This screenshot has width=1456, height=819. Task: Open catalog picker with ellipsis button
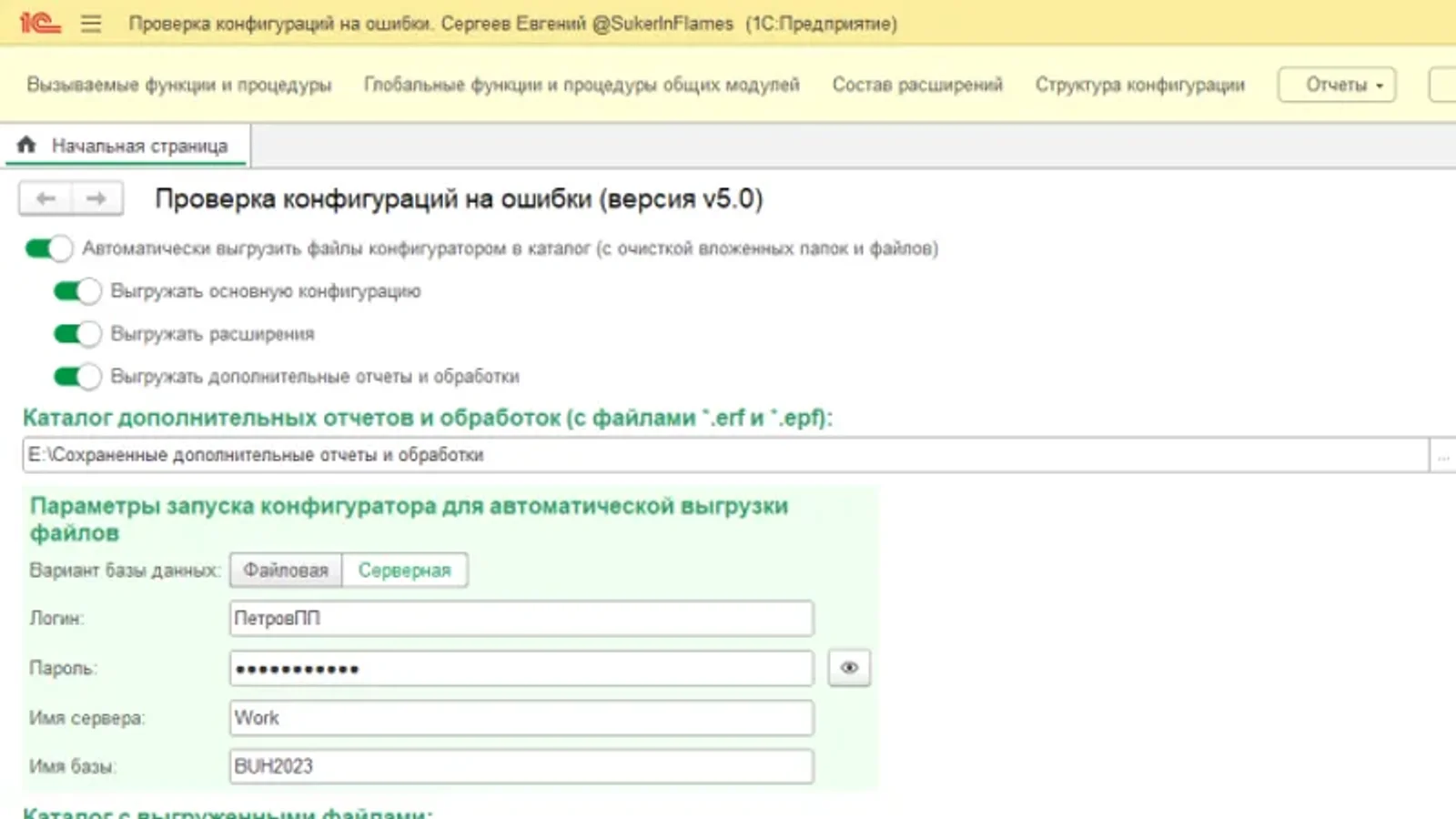[1442, 456]
